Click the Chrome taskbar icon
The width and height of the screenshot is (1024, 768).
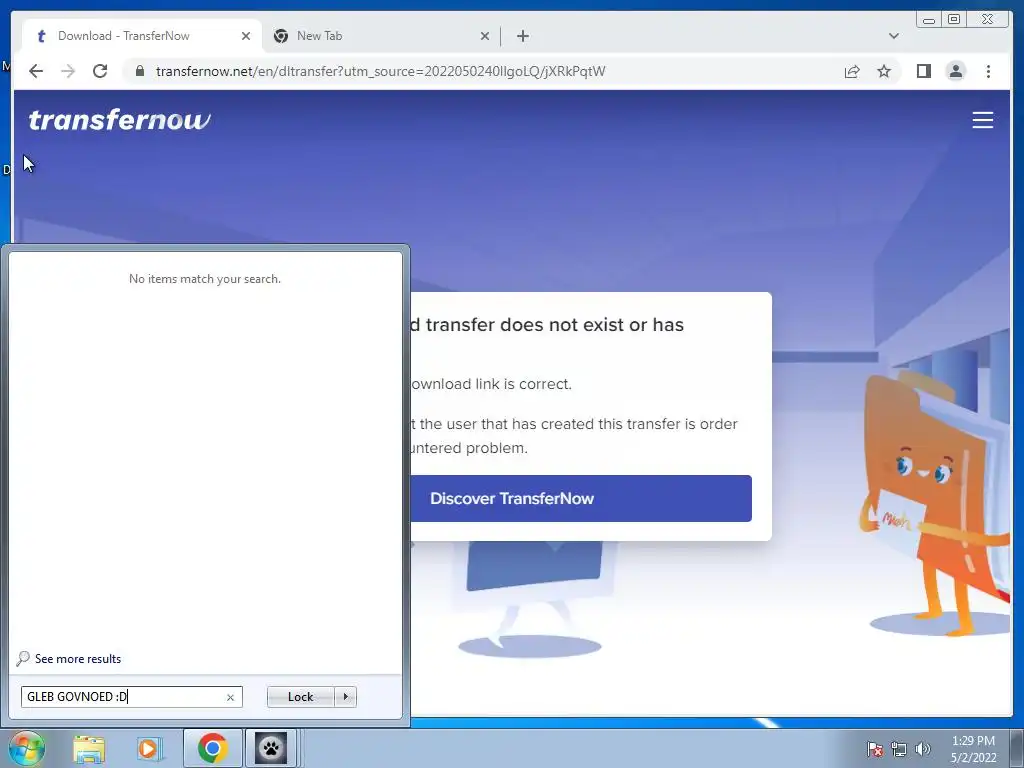pyautogui.click(x=212, y=748)
